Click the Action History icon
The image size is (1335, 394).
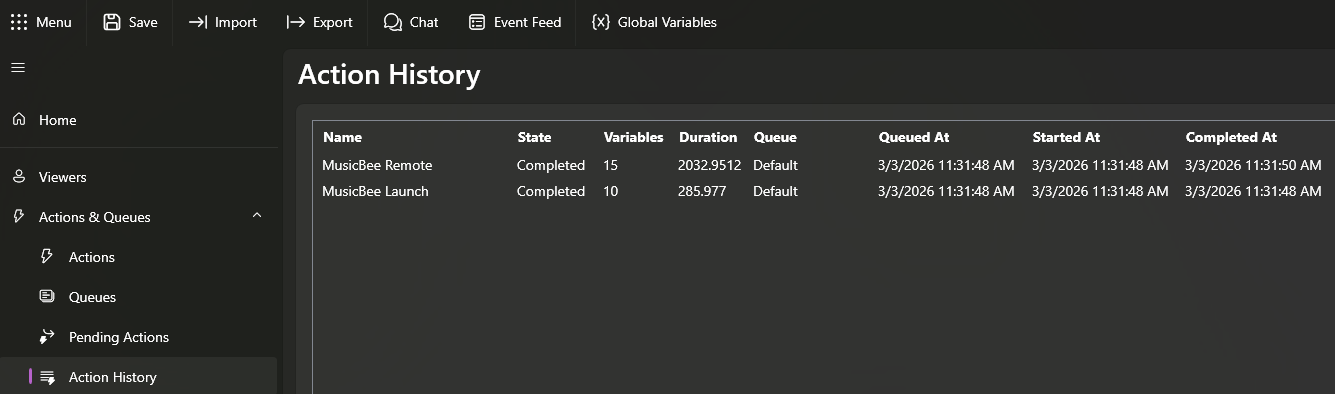(47, 377)
